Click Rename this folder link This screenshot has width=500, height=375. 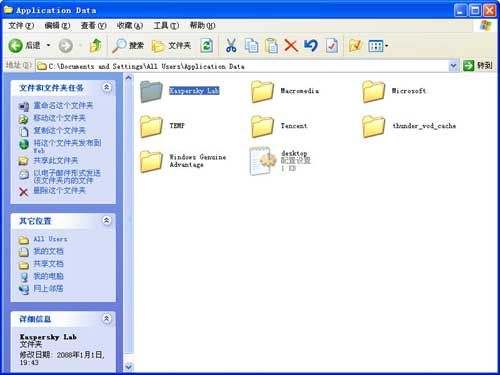click(56, 106)
